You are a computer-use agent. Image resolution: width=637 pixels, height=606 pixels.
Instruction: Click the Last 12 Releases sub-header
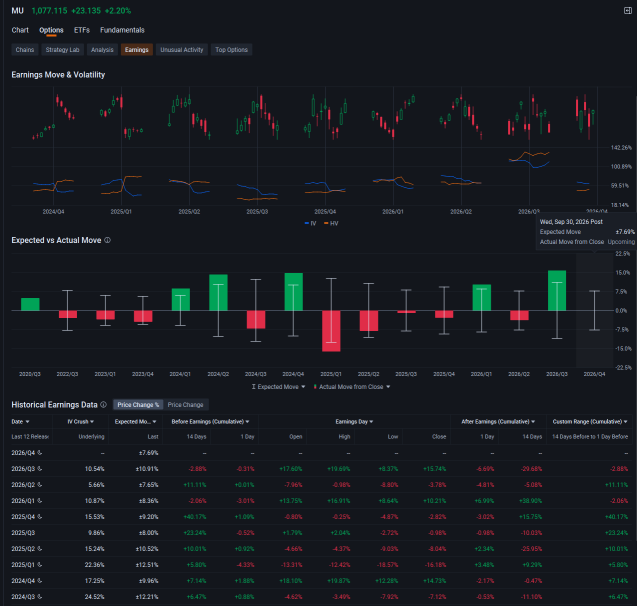(30, 437)
